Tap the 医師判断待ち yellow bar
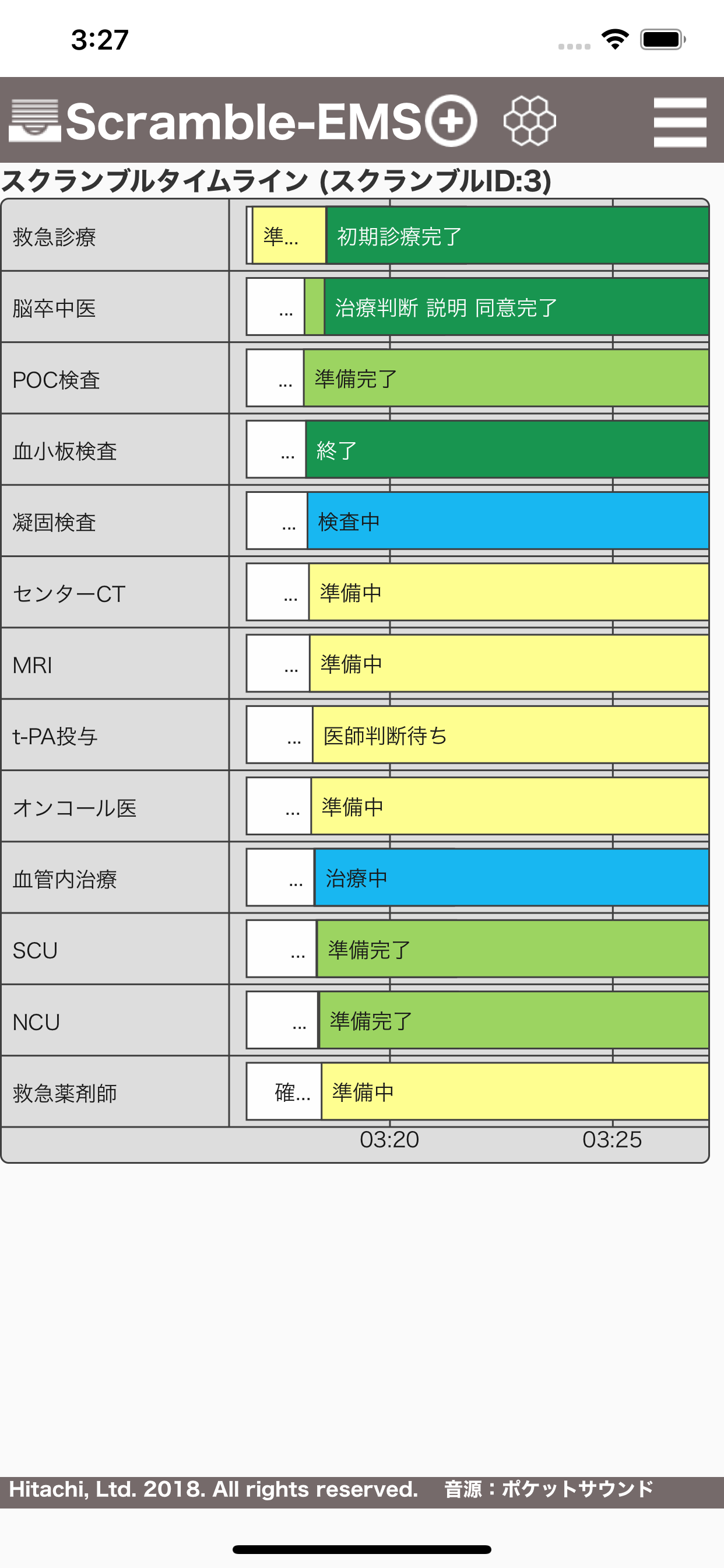 point(511,734)
